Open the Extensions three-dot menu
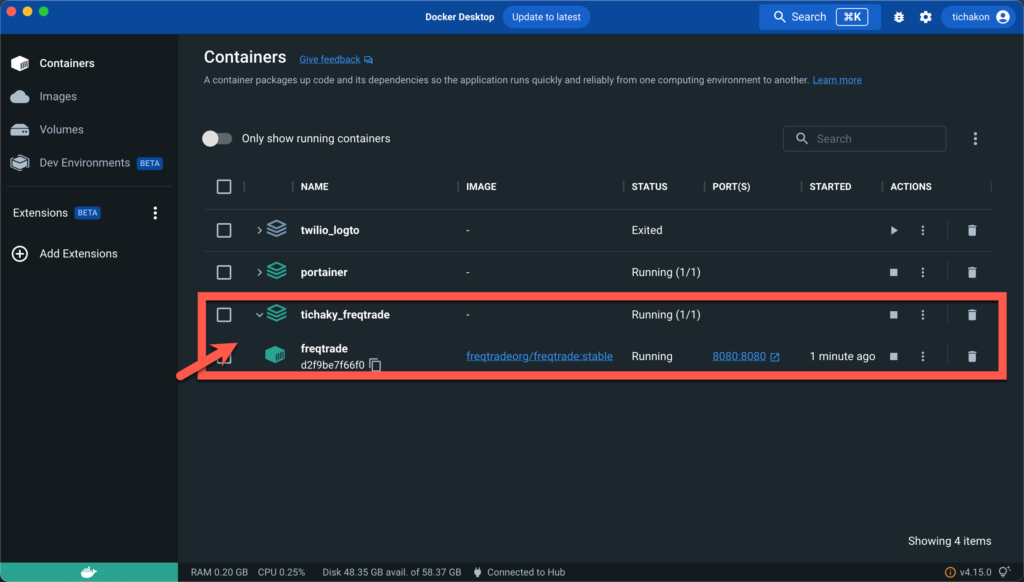 click(x=155, y=213)
